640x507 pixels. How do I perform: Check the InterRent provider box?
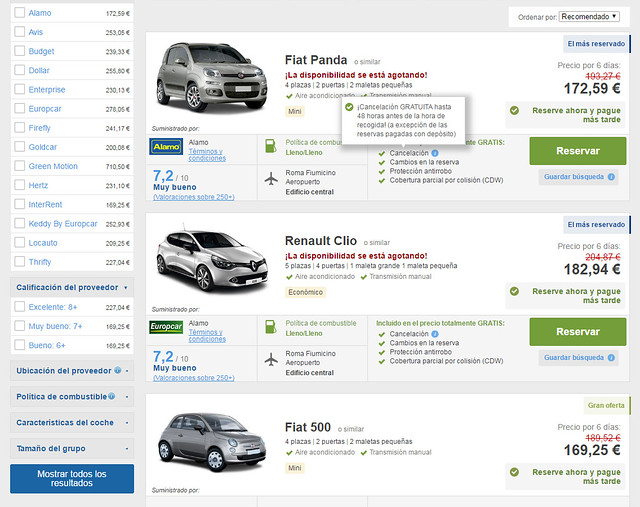pyautogui.click(x=20, y=205)
